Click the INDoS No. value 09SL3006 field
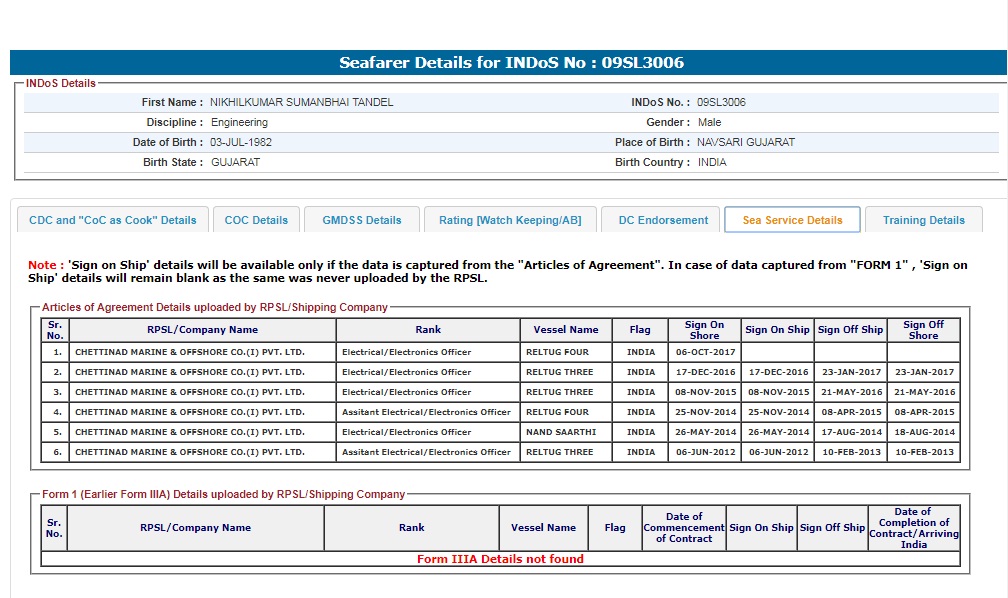Image resolution: width=1008 pixels, height=598 pixels. tap(721, 102)
